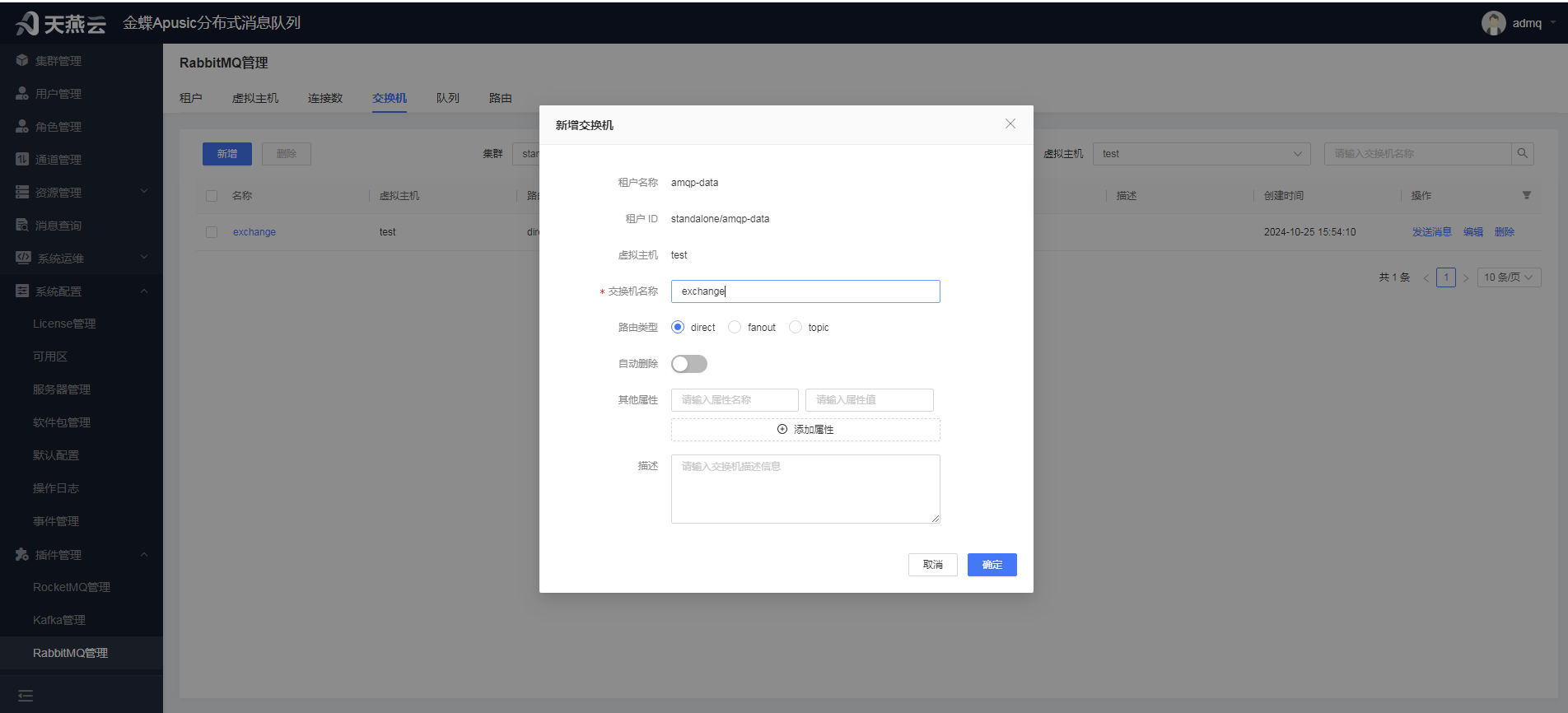Viewport: 1568px width, 713px height.
Task: Open 操作日志 in sidebar
Action: pos(56,488)
